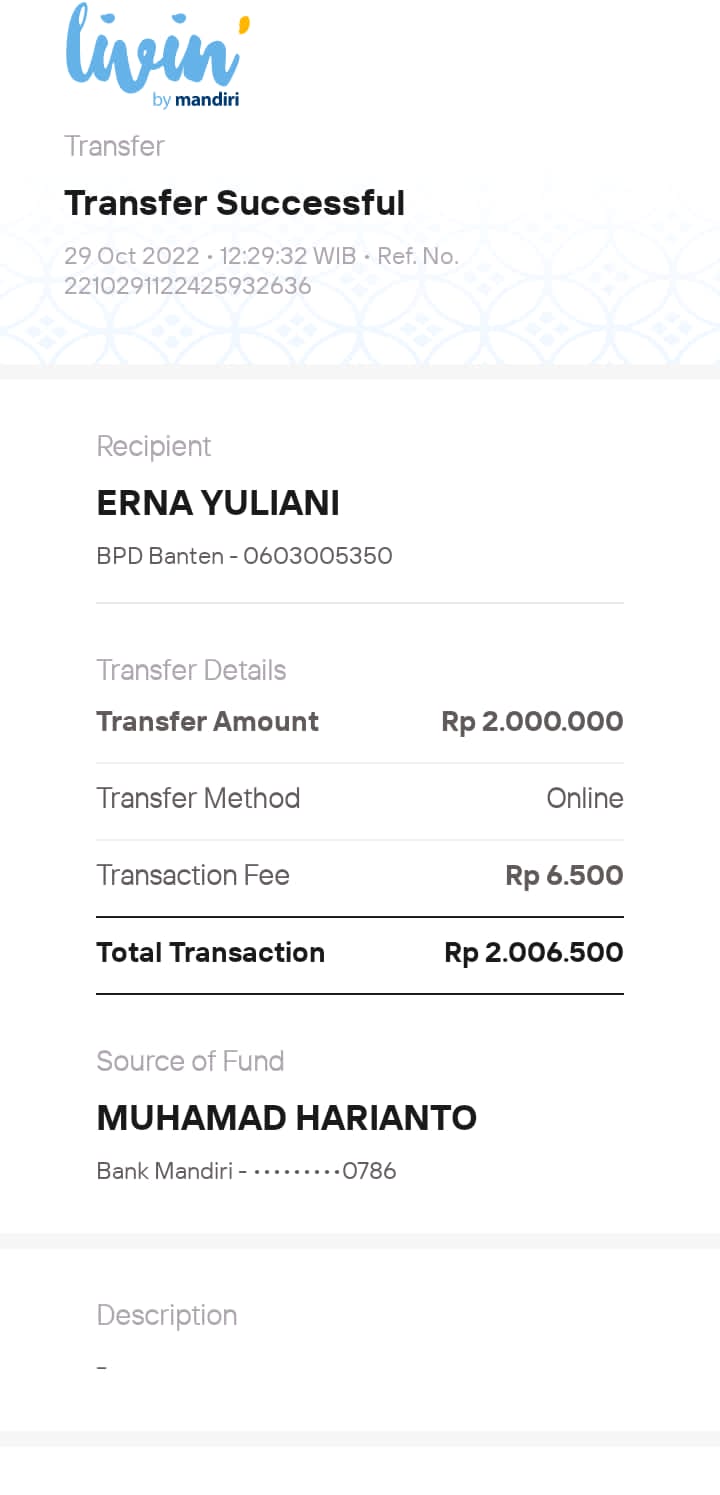Viewport: 720px width, 1495px height.
Task: Click the "Transfer" header label
Action: [x=114, y=146]
